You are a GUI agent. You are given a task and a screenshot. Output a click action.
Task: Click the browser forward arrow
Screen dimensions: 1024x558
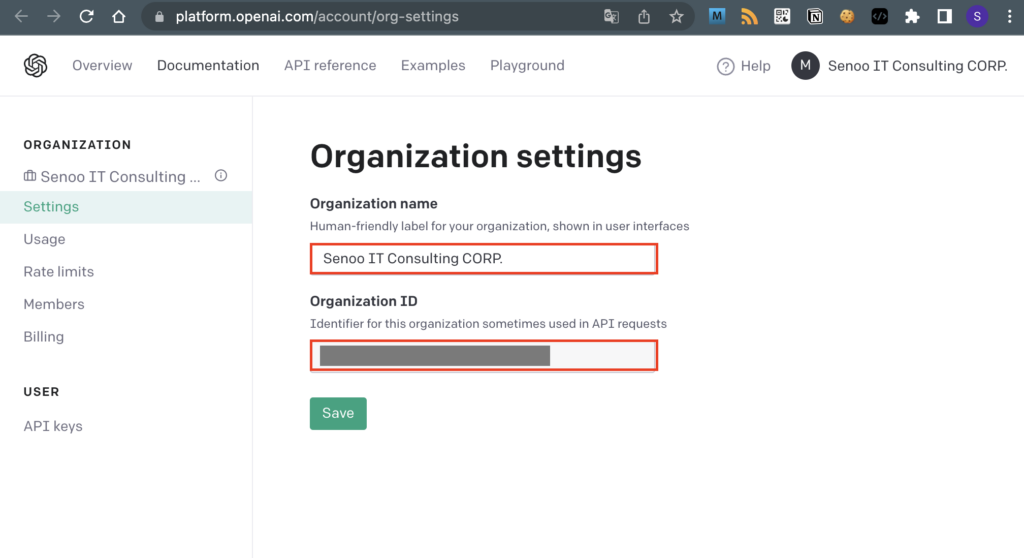click(x=54, y=16)
